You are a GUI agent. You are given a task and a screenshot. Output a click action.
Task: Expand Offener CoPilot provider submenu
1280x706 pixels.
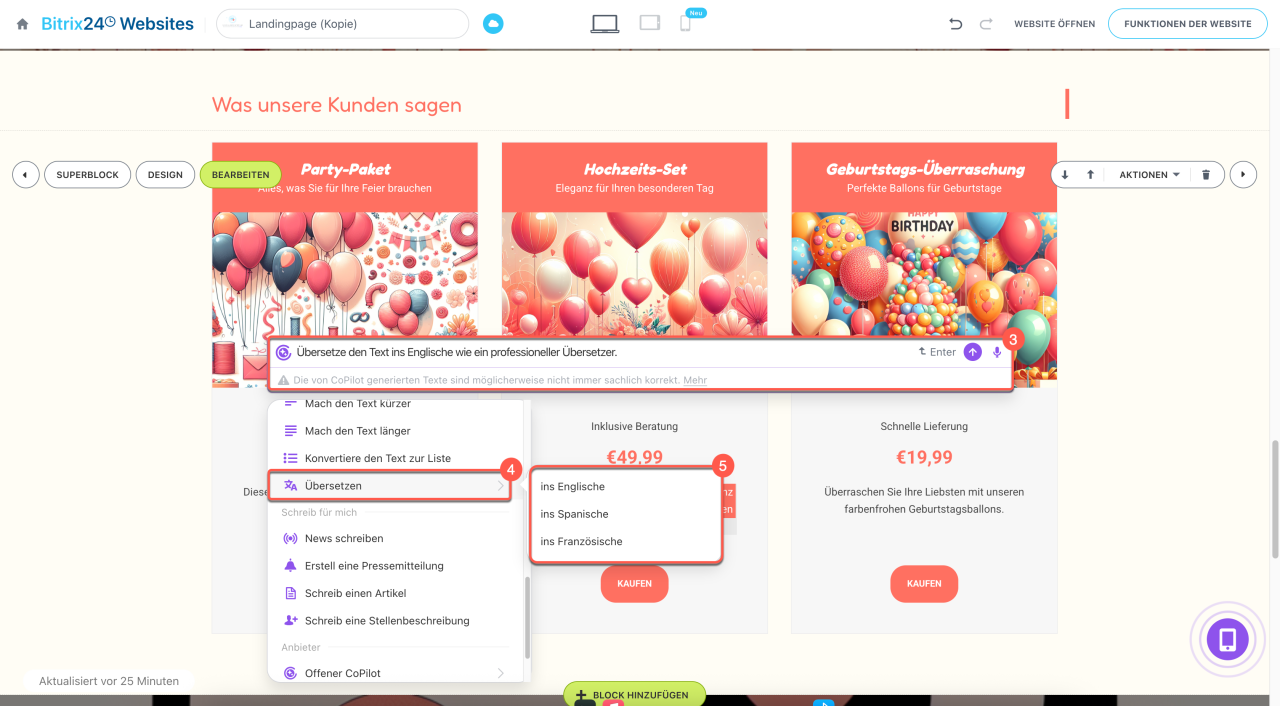pyautogui.click(x=394, y=673)
